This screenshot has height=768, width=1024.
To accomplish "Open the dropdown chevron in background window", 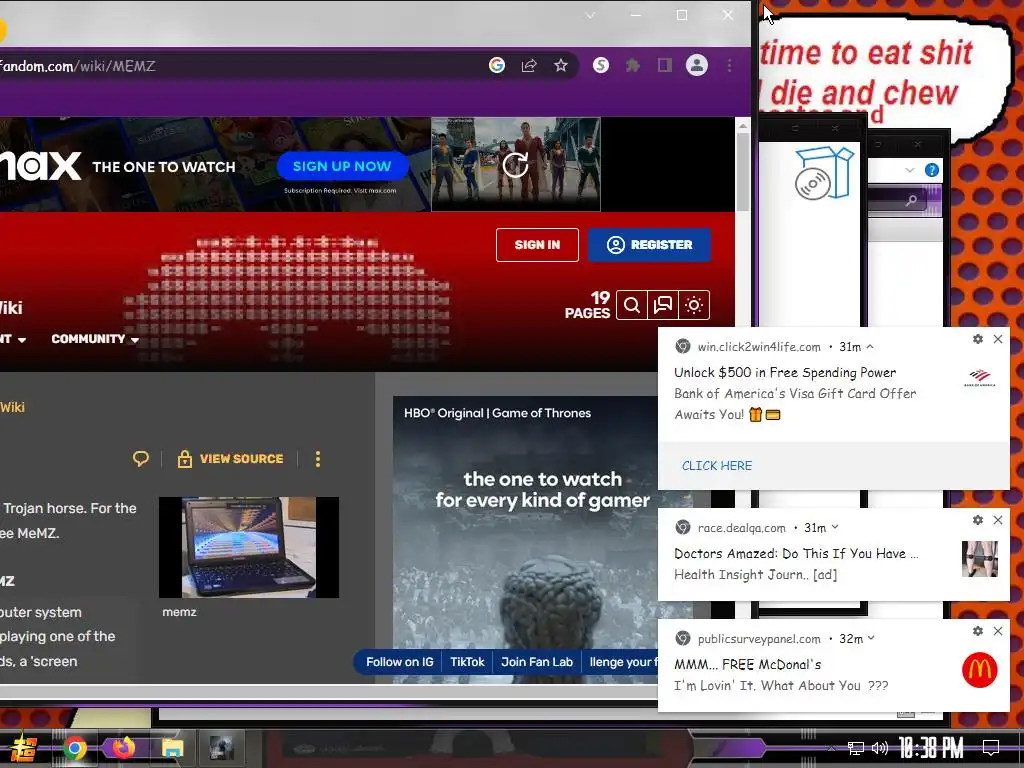I will tap(910, 170).
